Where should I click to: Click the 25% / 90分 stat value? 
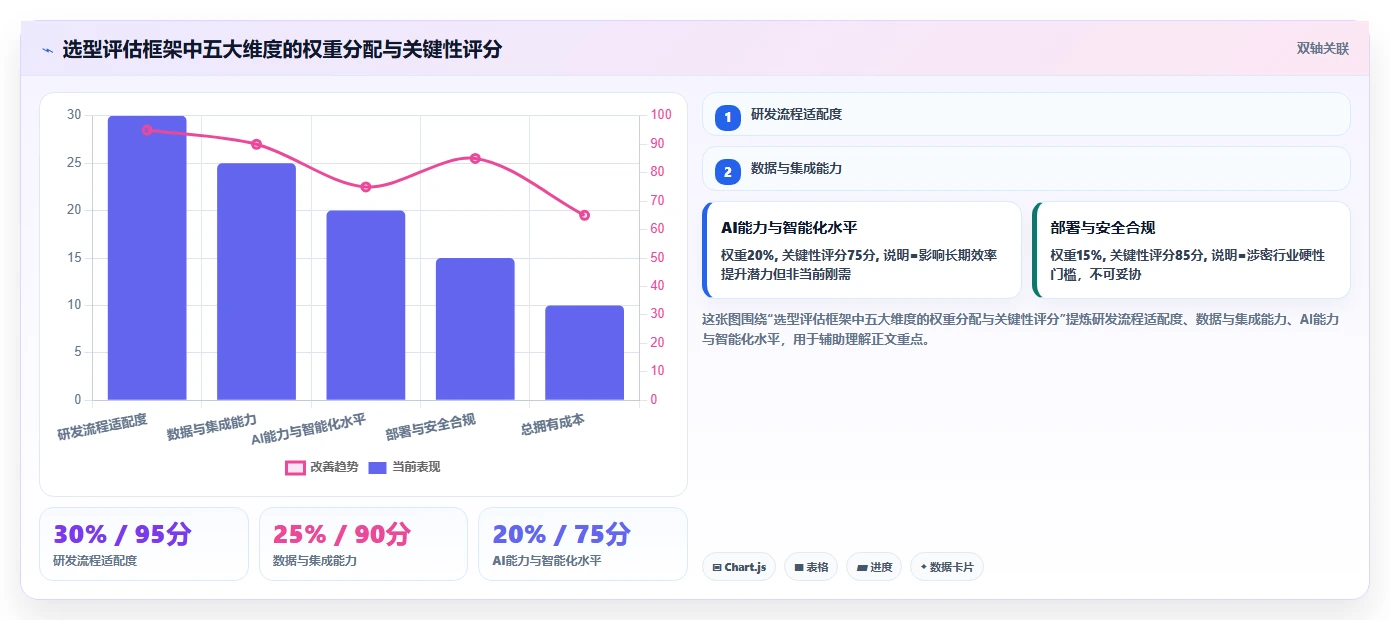click(x=342, y=534)
